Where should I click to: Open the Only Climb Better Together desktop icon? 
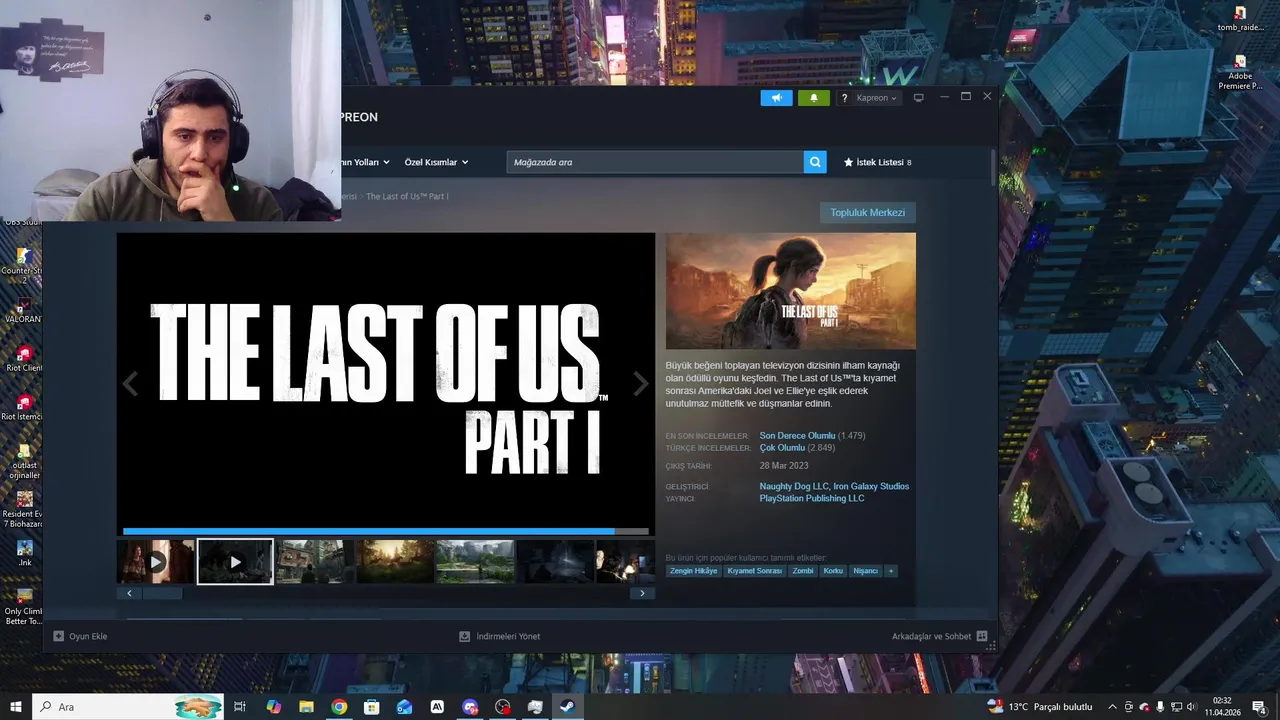point(24,608)
